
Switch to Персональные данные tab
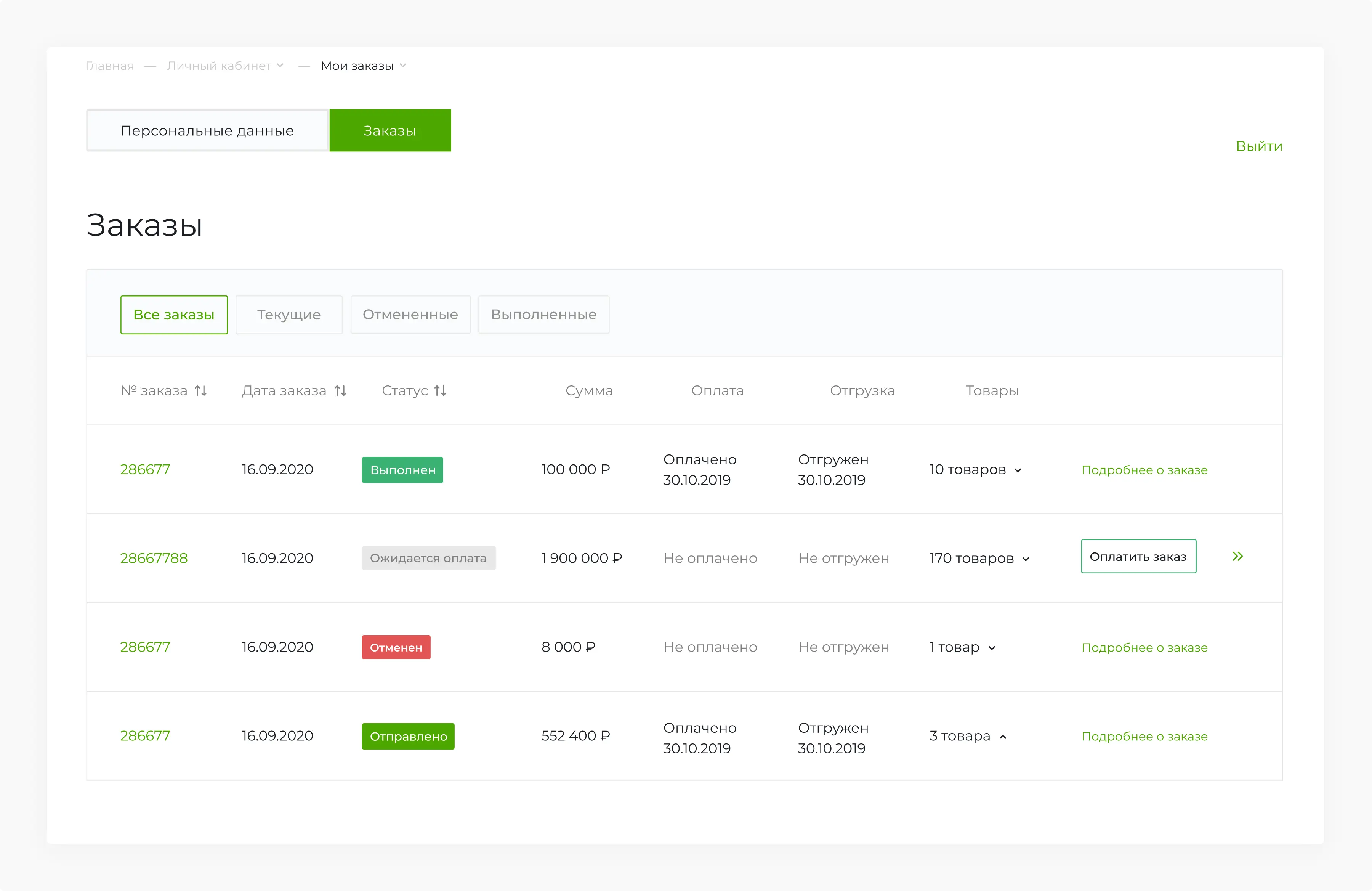[x=207, y=131]
